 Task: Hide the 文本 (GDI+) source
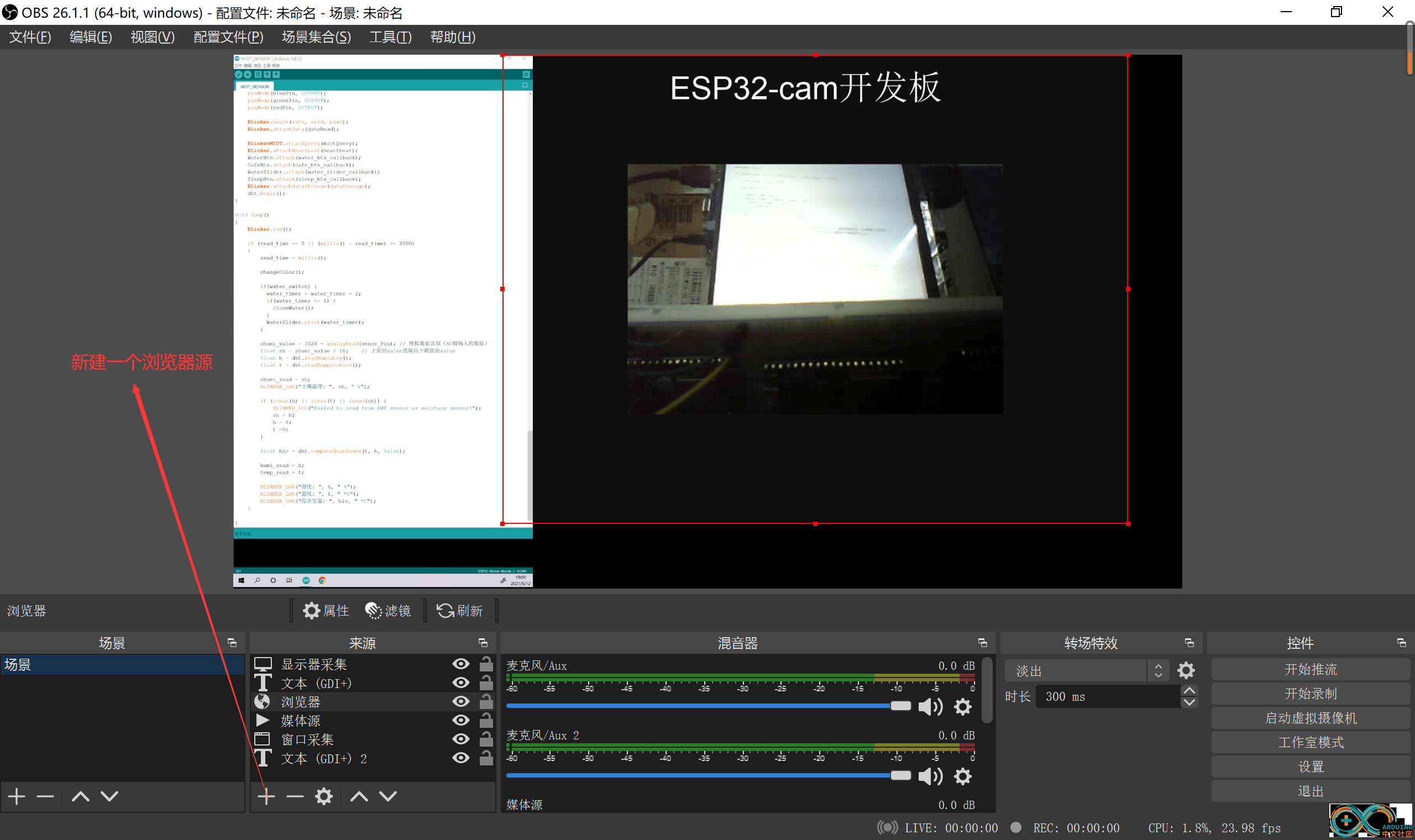pos(461,683)
